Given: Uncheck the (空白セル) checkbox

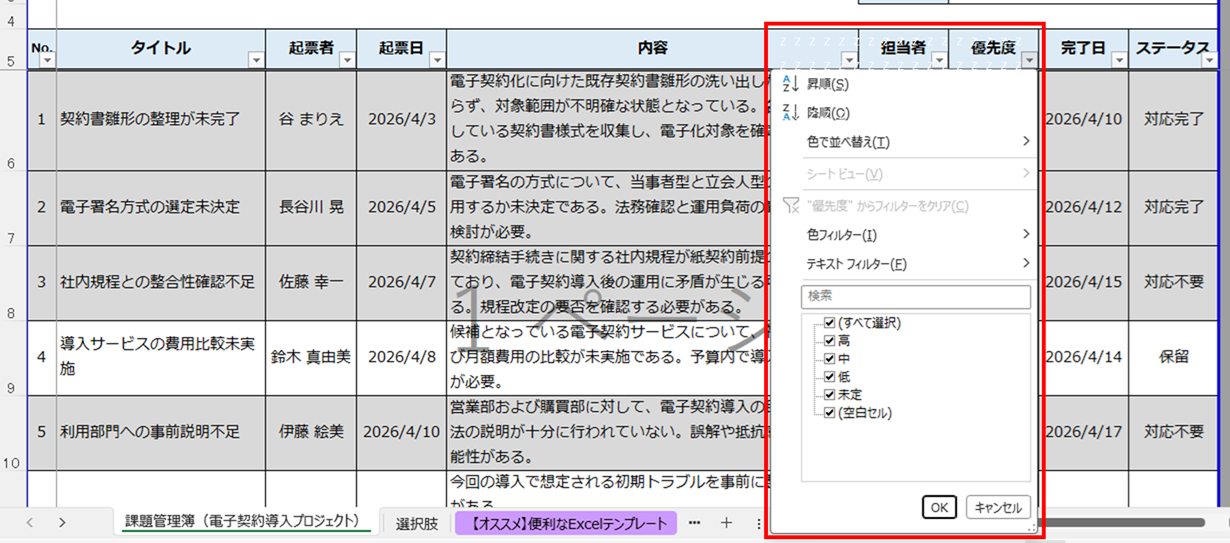Looking at the screenshot, I should click(x=829, y=413).
